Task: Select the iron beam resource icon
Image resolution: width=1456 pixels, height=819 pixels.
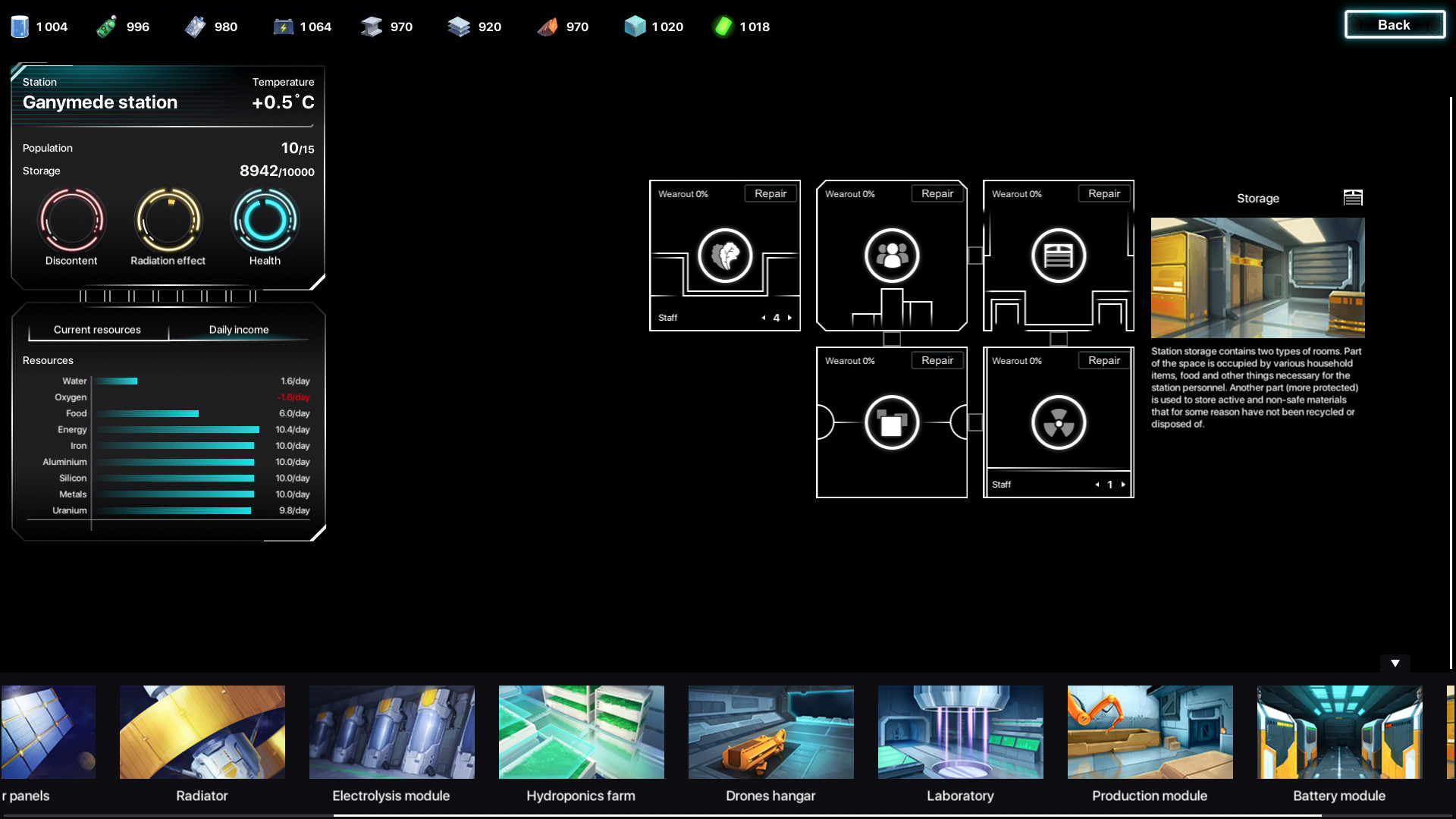Action: pos(372,25)
